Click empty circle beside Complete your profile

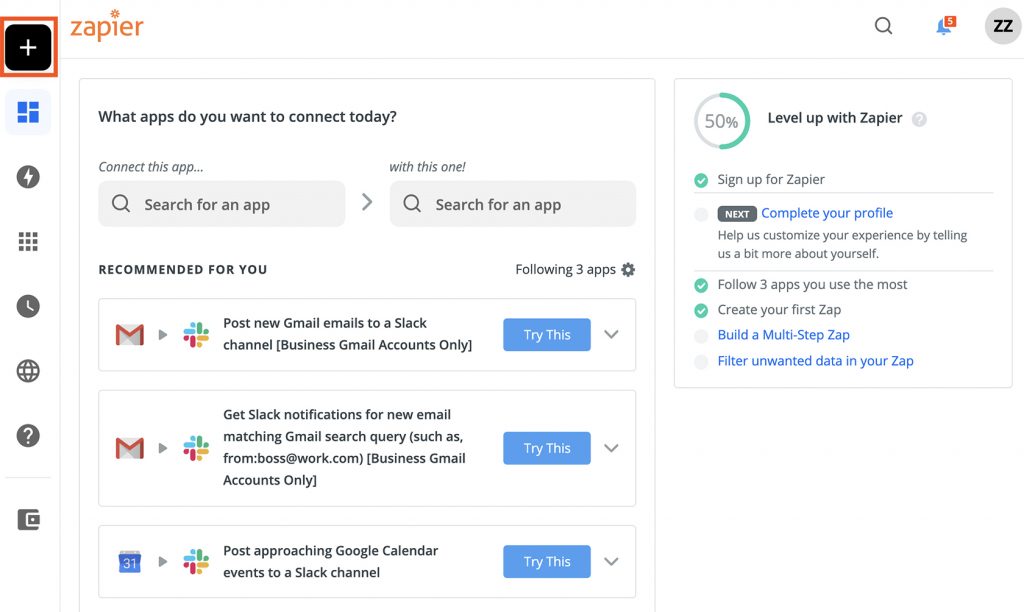pos(701,214)
